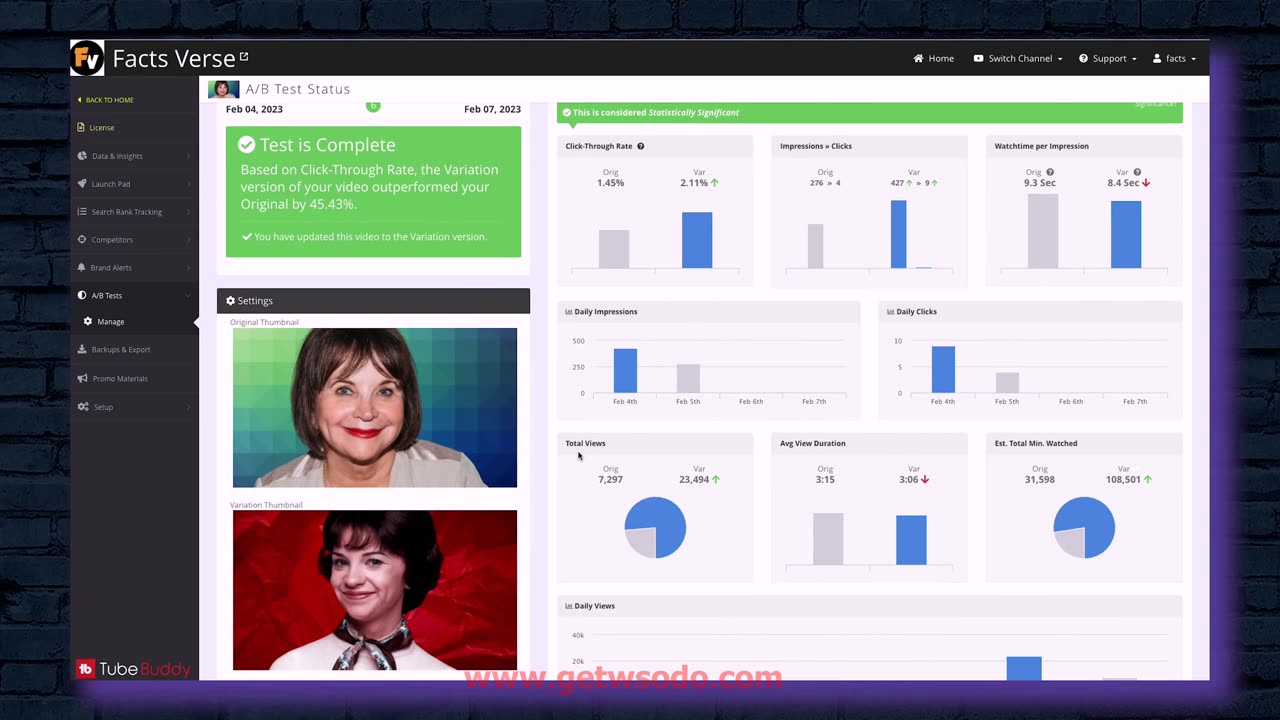Click the Support question mark icon

click(1083, 58)
